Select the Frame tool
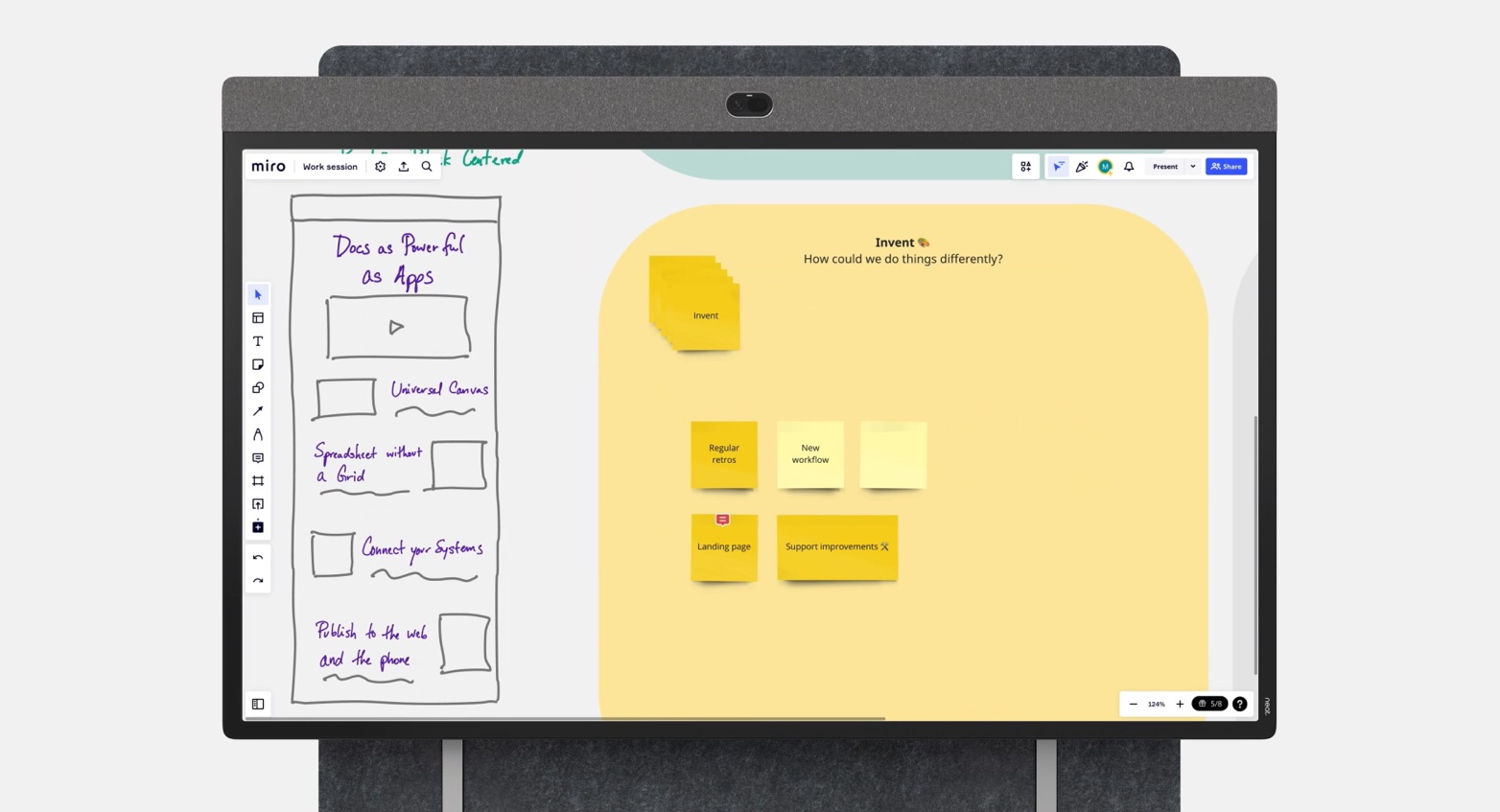Viewport: 1500px width, 812px height. coord(258,481)
